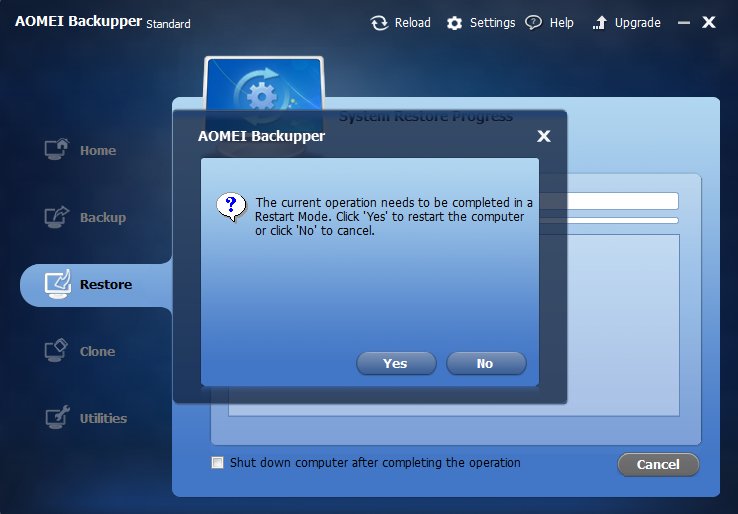
Task: Click the Home sidebar icon
Action: (57, 149)
